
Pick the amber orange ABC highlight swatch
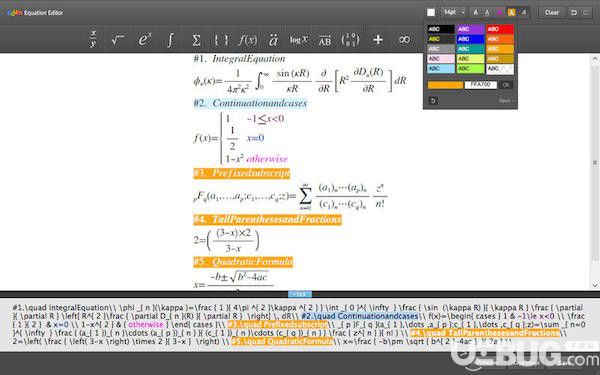pos(500,49)
